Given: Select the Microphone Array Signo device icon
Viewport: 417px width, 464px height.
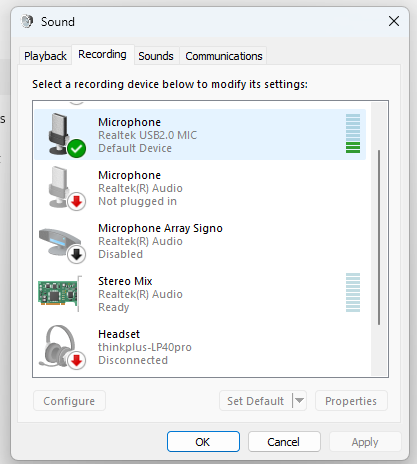Looking at the screenshot, I should coord(63,245).
